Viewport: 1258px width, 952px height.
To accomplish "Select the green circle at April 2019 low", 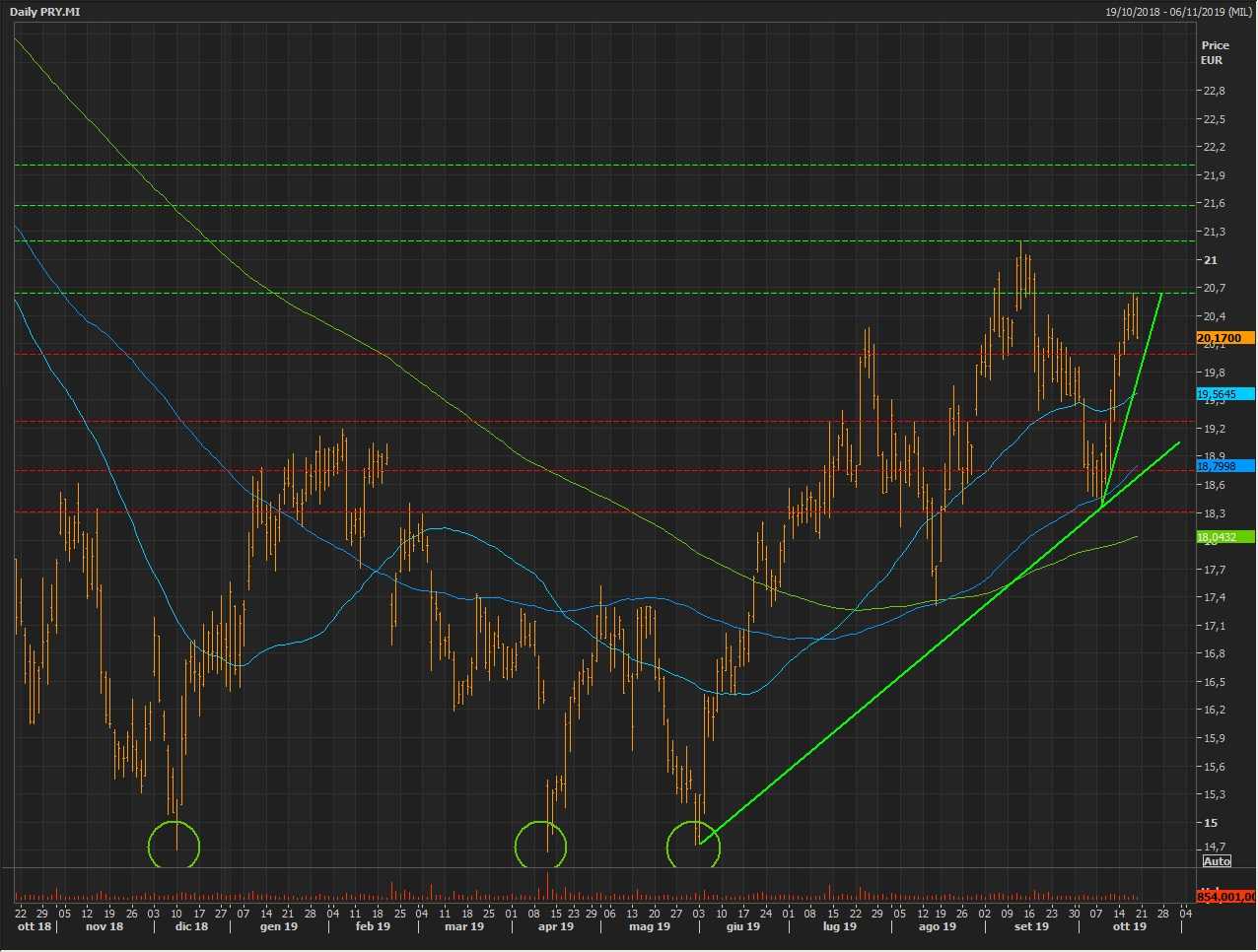I will (541, 846).
